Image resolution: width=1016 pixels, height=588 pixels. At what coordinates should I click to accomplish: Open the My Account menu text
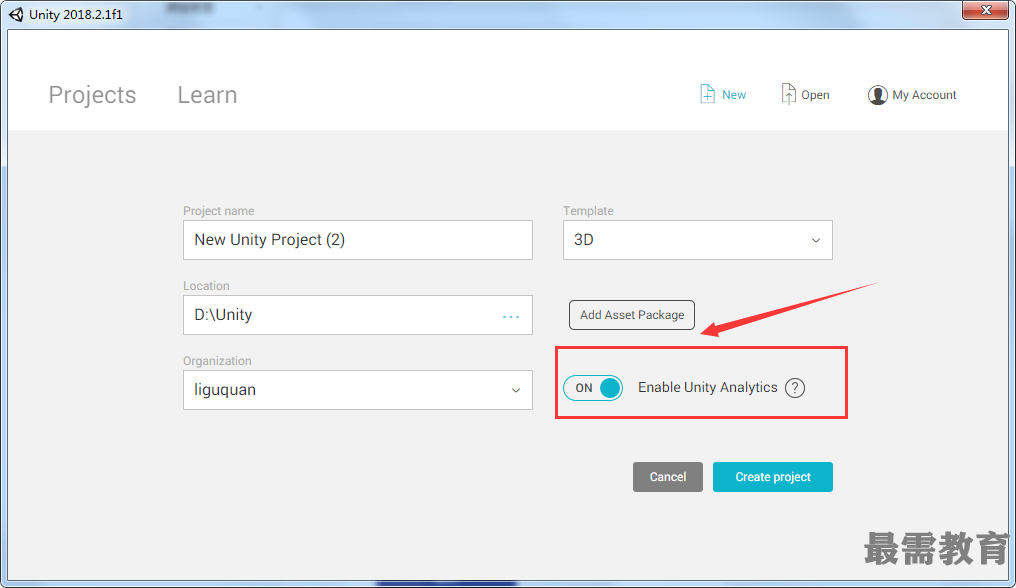pos(924,95)
